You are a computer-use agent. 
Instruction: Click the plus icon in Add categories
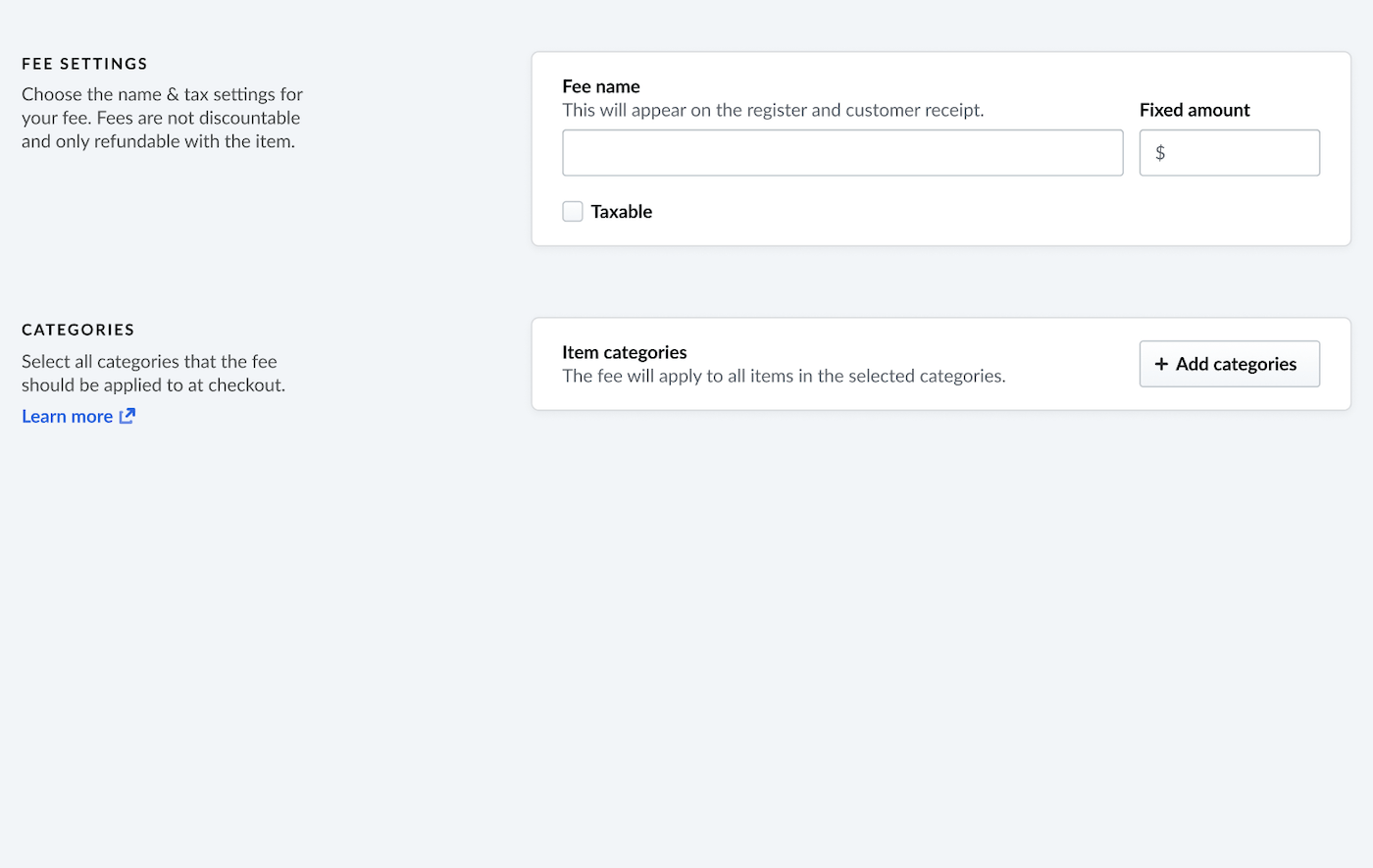(x=1161, y=364)
